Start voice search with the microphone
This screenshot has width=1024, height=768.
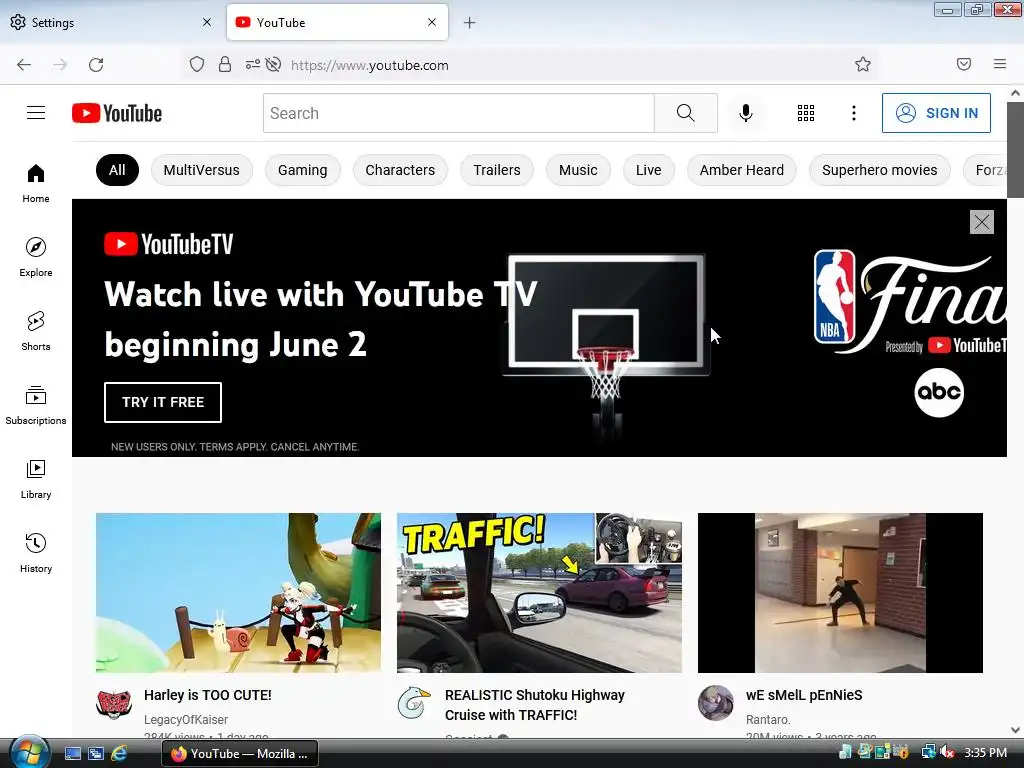tap(746, 113)
